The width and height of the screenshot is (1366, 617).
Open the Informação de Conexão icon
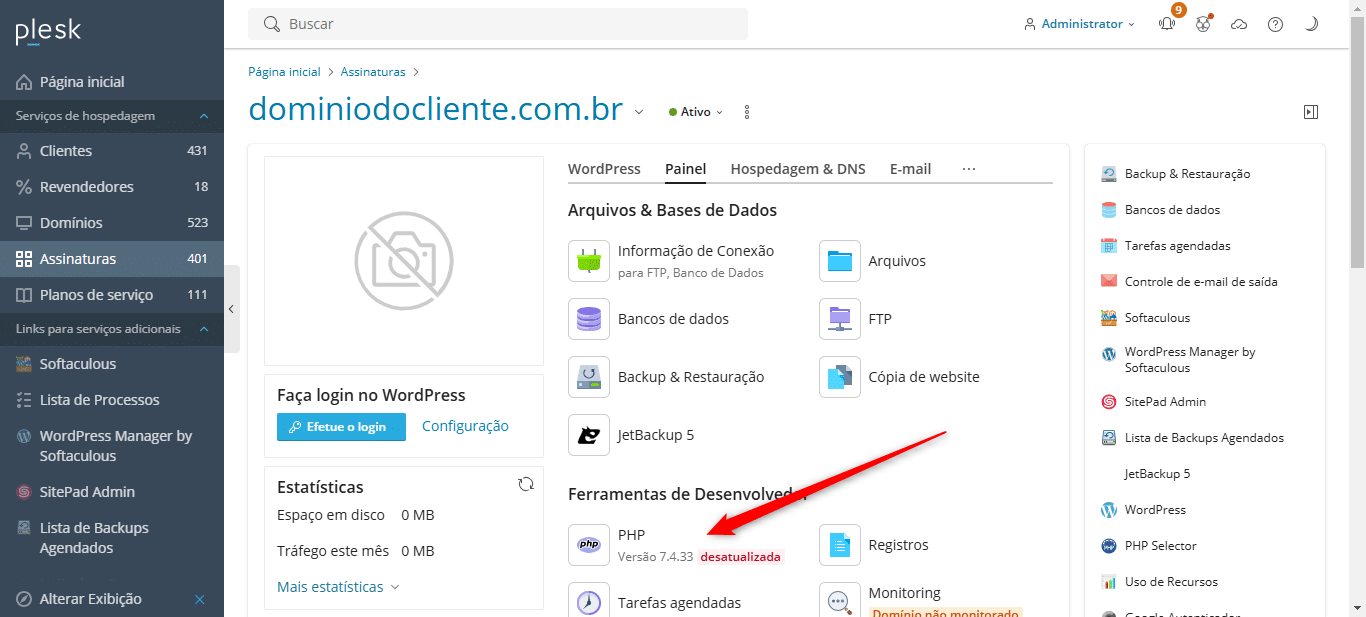click(589, 261)
